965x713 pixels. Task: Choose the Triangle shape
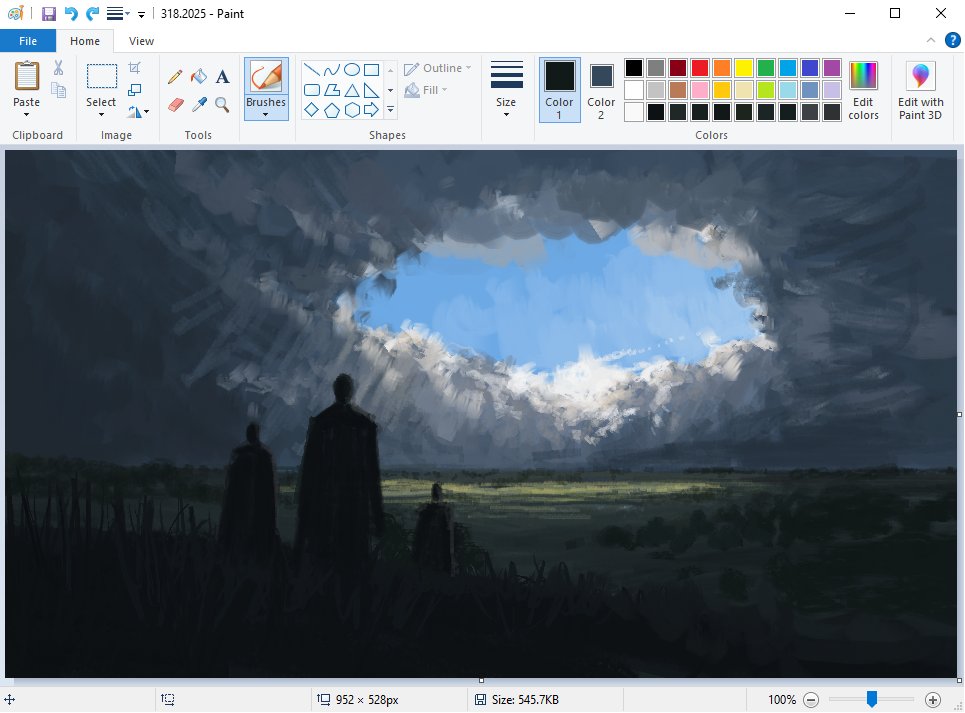[351, 90]
